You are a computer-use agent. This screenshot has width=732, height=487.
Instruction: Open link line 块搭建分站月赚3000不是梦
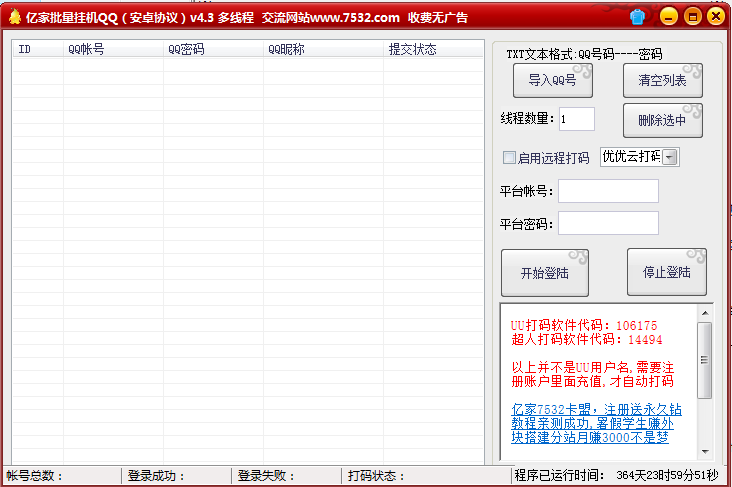point(590,438)
